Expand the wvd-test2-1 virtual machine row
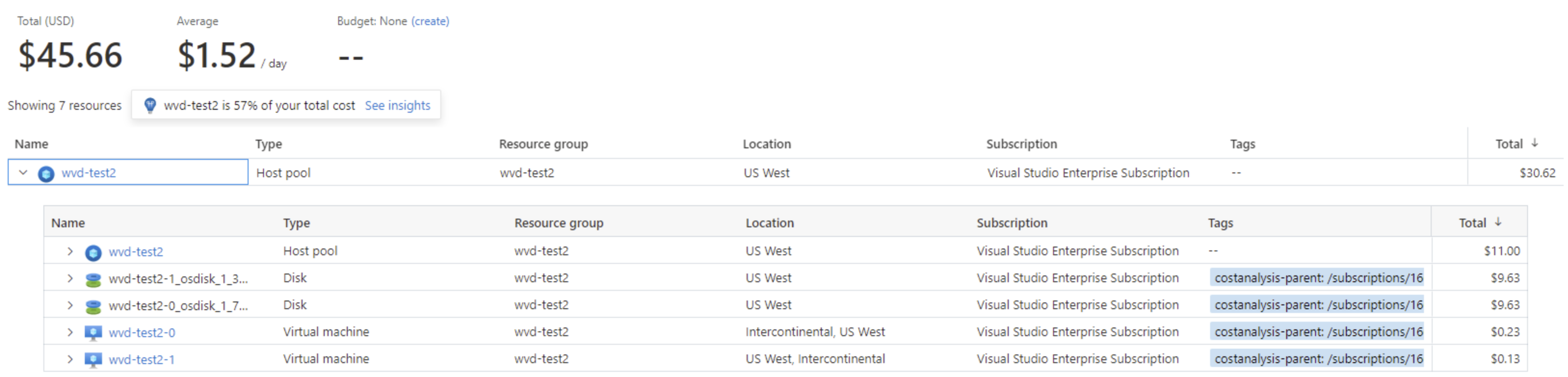Viewport: 1568px width, 377px height. point(70,359)
